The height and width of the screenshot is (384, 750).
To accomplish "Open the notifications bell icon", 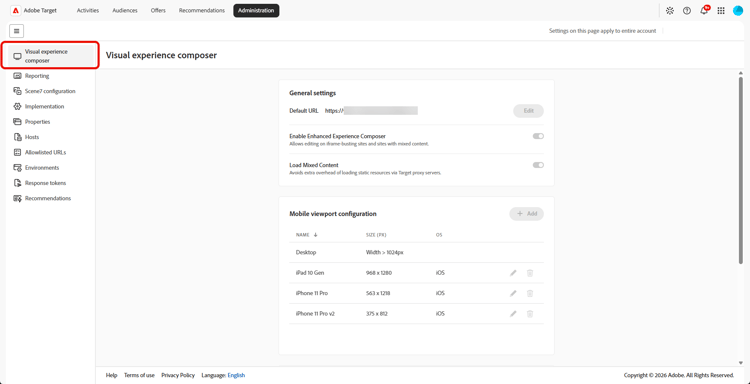I will (704, 11).
